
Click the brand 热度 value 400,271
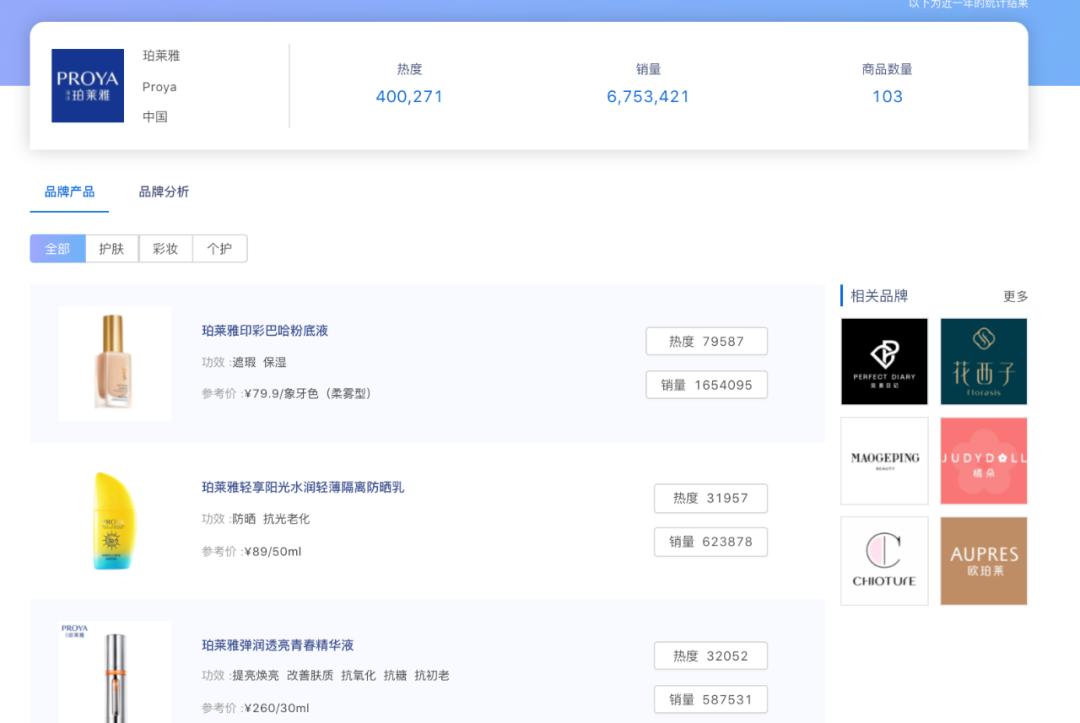(409, 96)
